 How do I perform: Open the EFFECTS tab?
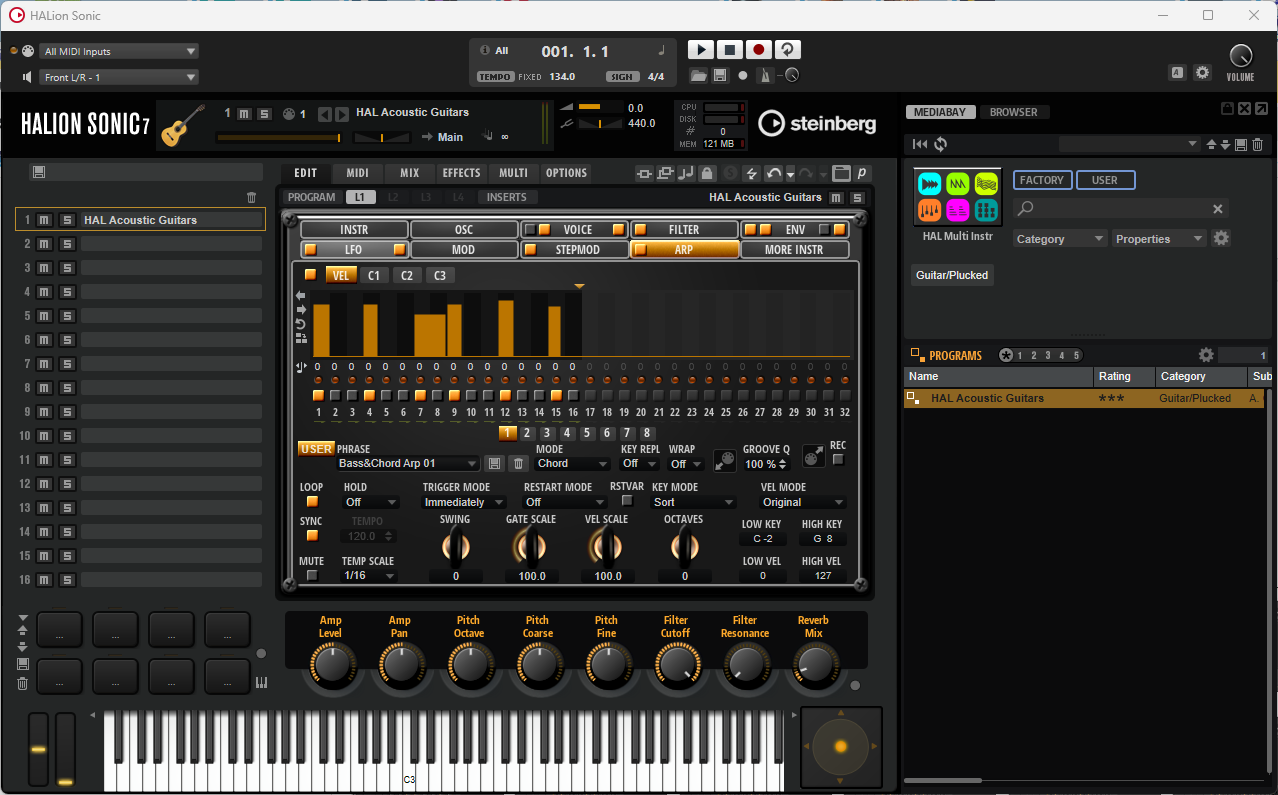tap(461, 173)
